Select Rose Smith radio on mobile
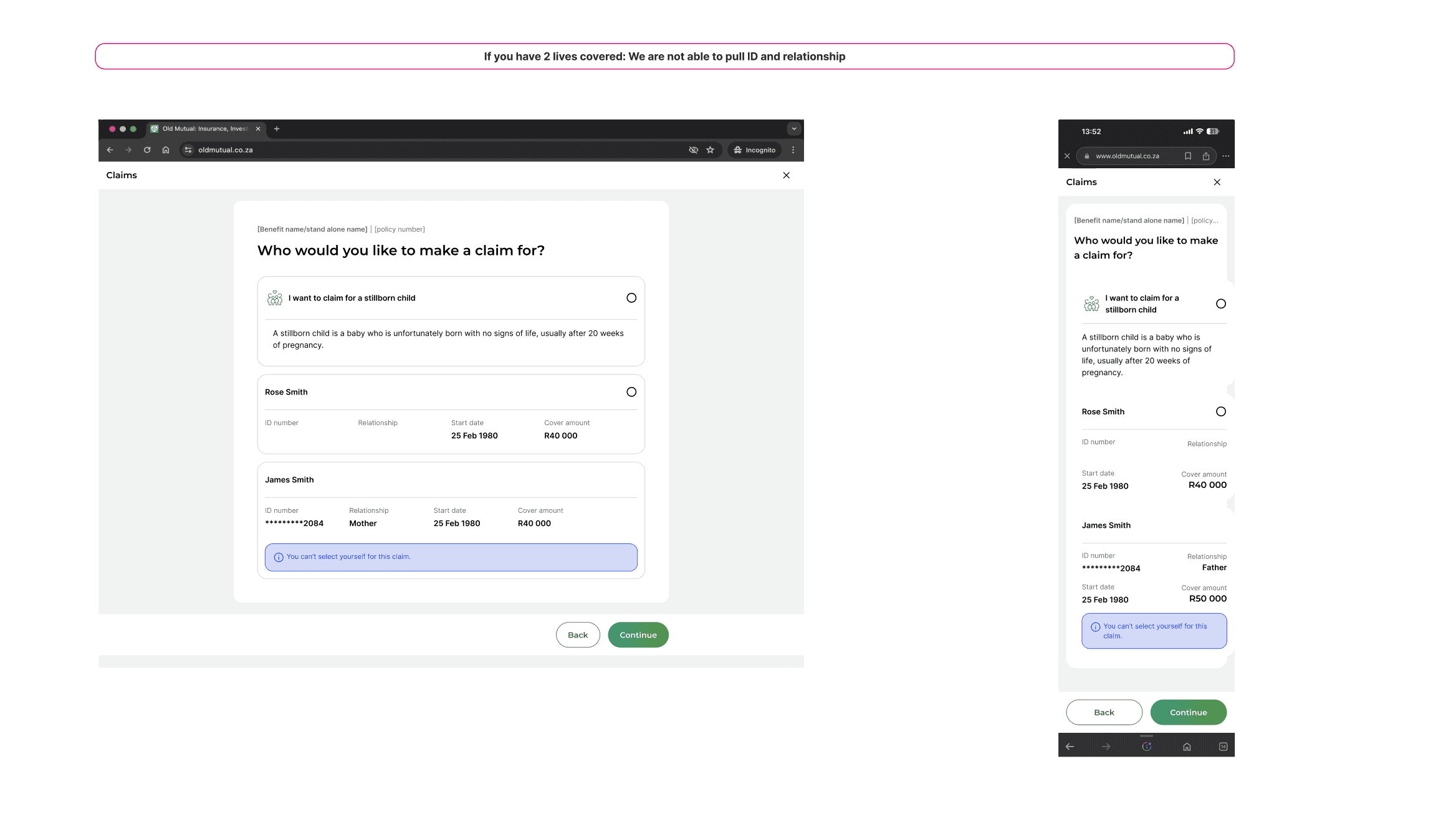Viewport: 1446px width, 840px height. point(1221,411)
